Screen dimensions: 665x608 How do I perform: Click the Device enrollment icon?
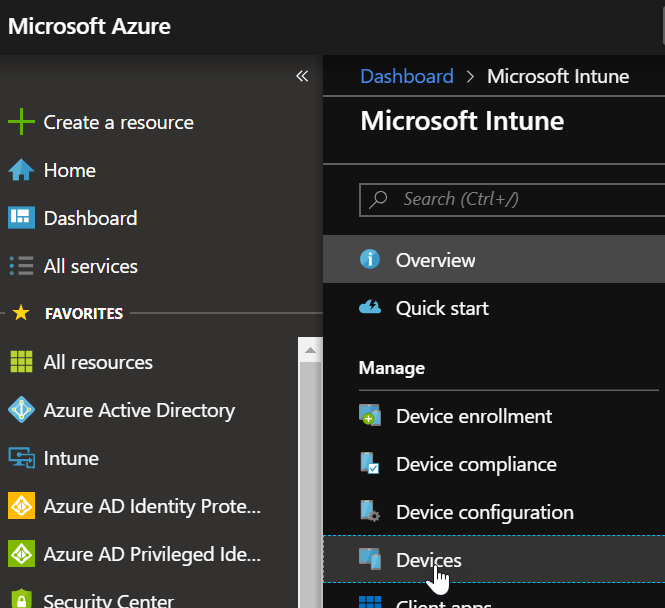click(x=370, y=416)
